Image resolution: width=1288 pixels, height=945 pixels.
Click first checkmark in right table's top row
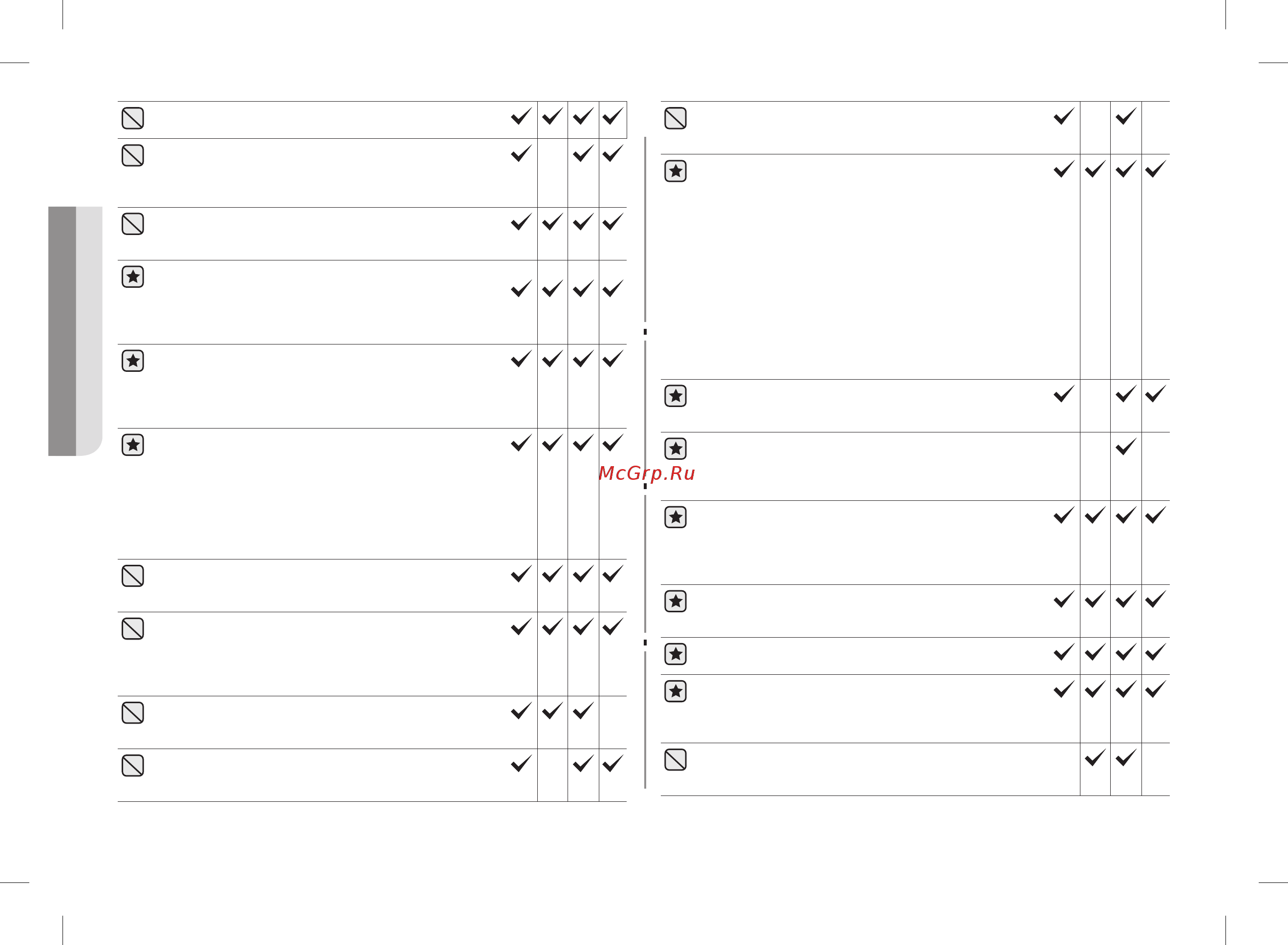click(x=1064, y=116)
